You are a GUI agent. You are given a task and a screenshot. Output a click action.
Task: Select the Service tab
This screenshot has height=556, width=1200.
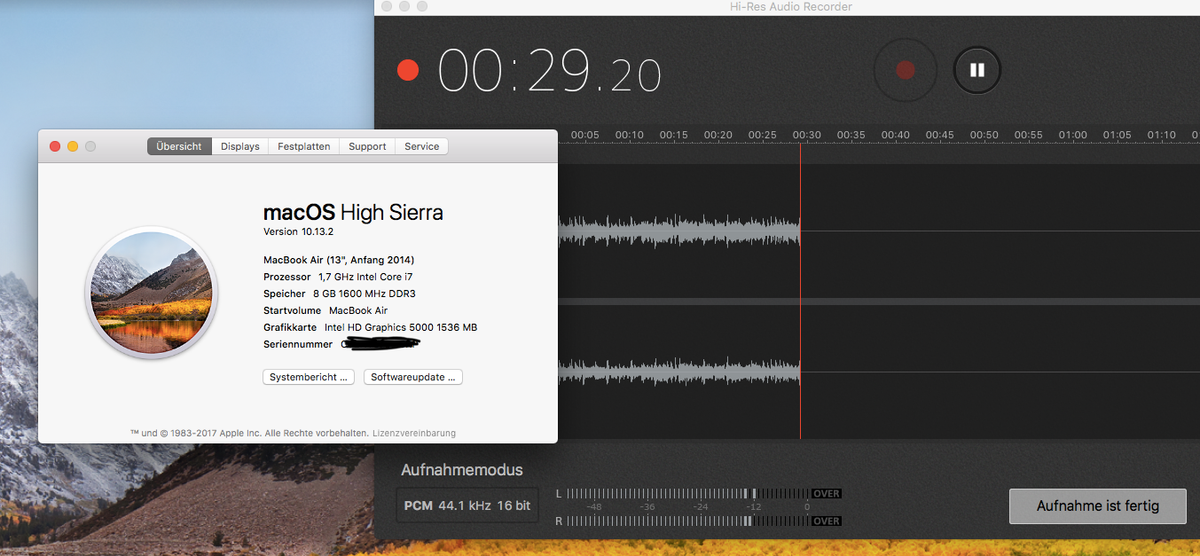coord(422,146)
